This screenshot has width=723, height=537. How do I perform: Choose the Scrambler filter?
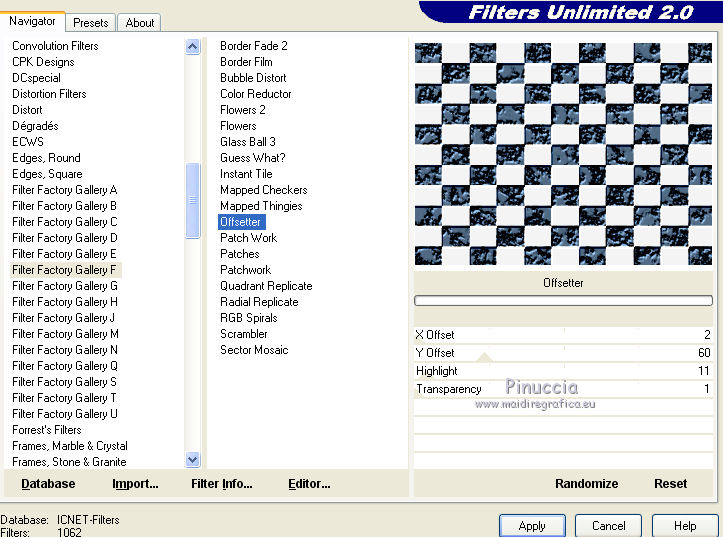point(243,334)
